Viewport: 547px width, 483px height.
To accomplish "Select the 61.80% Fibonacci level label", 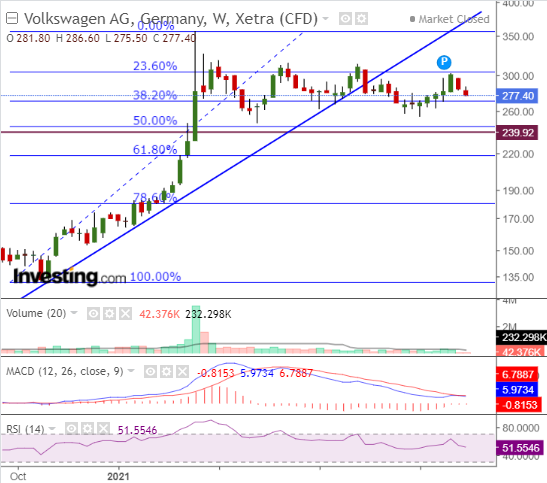I will (x=155, y=149).
